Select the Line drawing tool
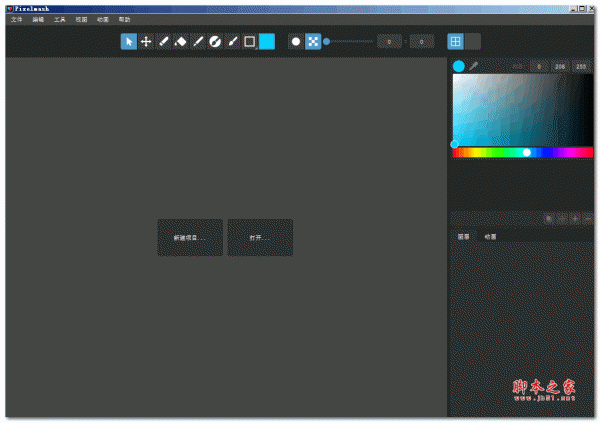 click(x=197, y=41)
